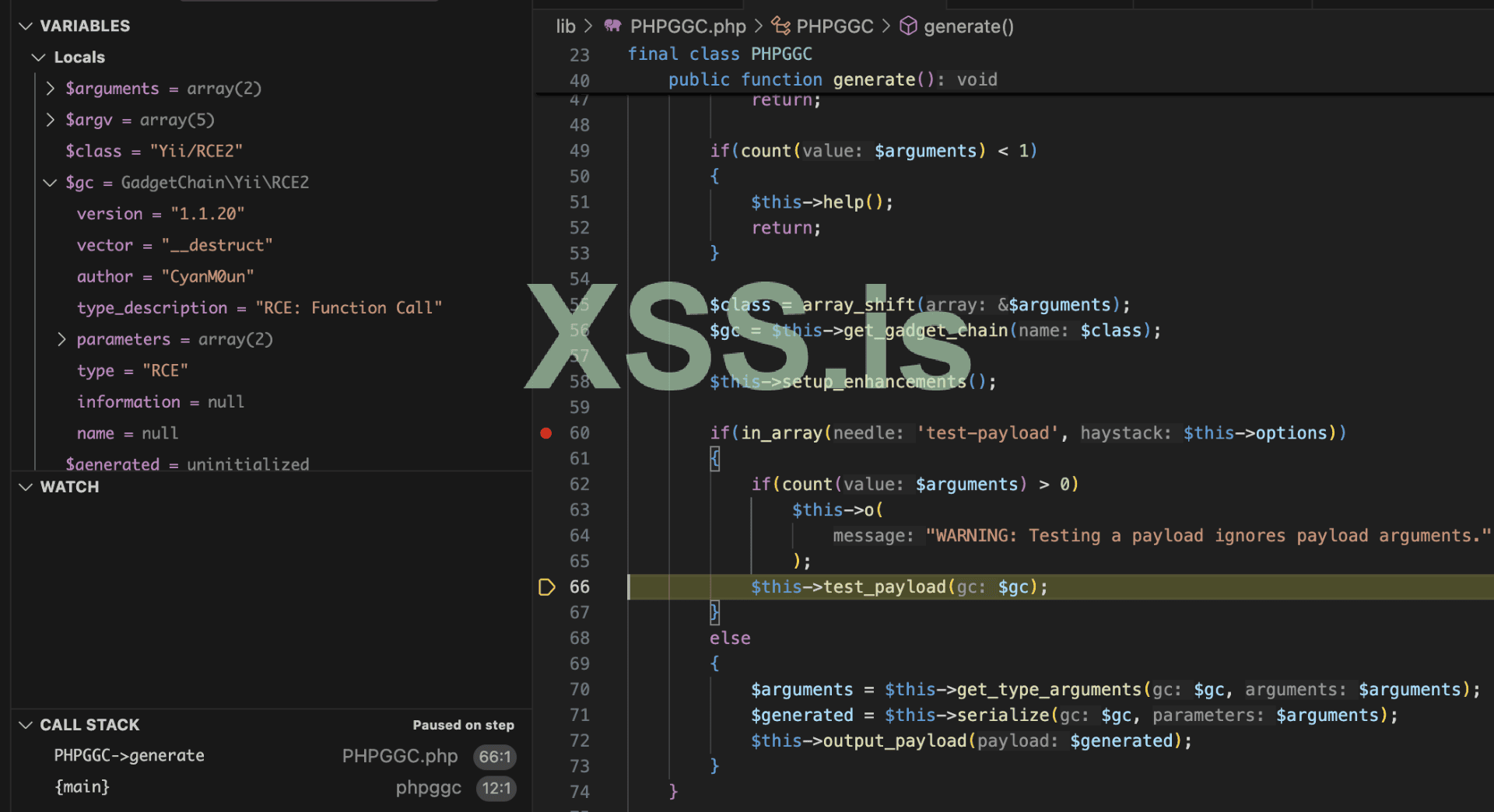Viewport: 1494px width, 812px height.
Task: Select the author = "CyanM0un" property
Action: click(x=165, y=276)
